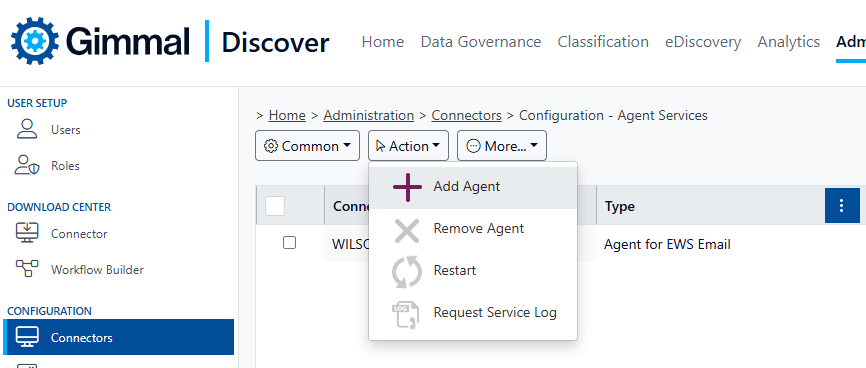This screenshot has height=368, width=866.
Task: Click the Connector download monitor icon
Action: tap(27, 233)
